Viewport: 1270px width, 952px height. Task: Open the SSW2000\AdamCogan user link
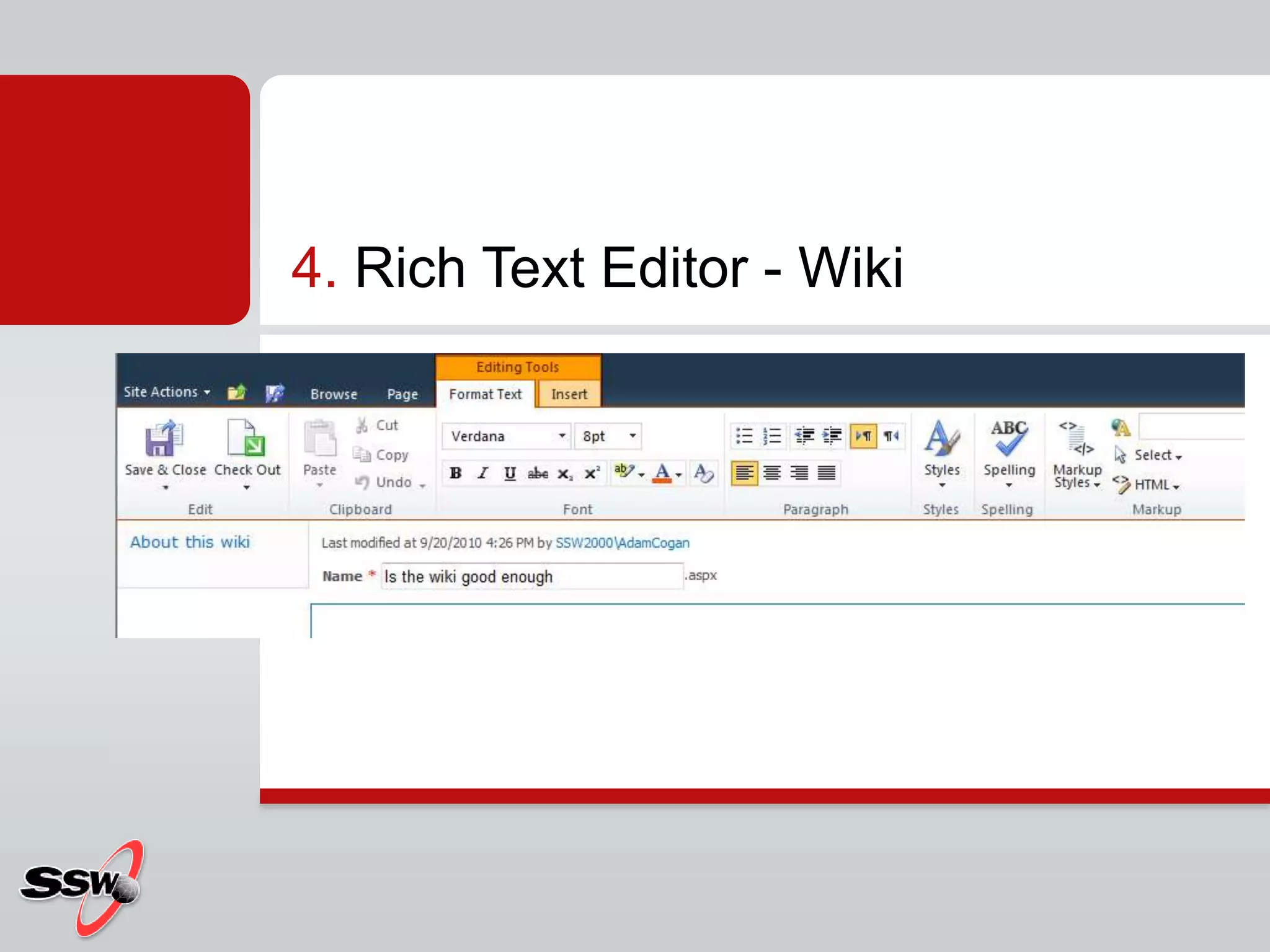pyautogui.click(x=622, y=543)
